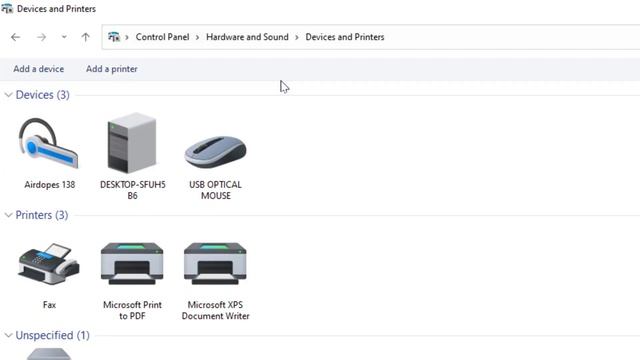Click the Devices (3) group header

pos(42,95)
